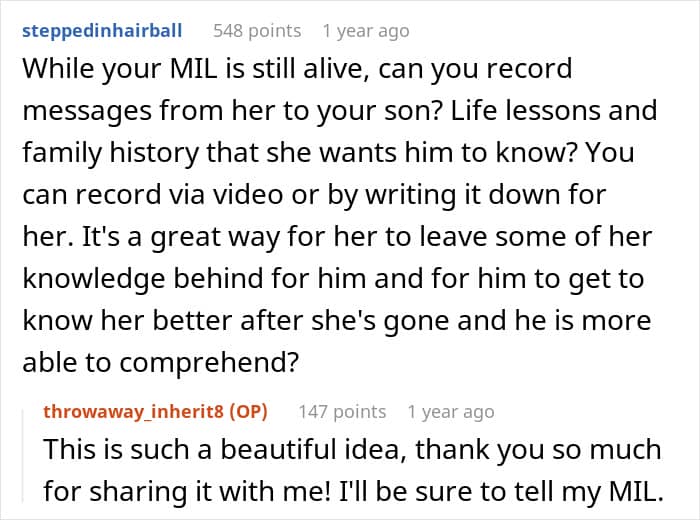Click the line starting 'her. It's a great way'
The image size is (700, 520).
pos(337,237)
